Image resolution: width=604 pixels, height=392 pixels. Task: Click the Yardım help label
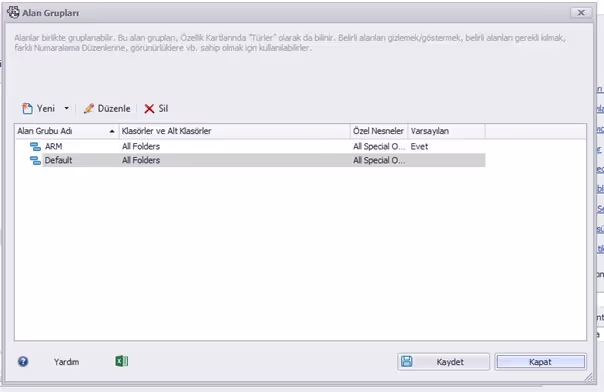(66, 362)
